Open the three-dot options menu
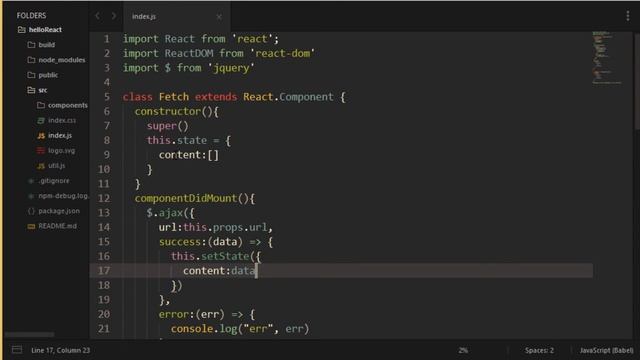The width and height of the screenshot is (640, 360). coord(628,16)
